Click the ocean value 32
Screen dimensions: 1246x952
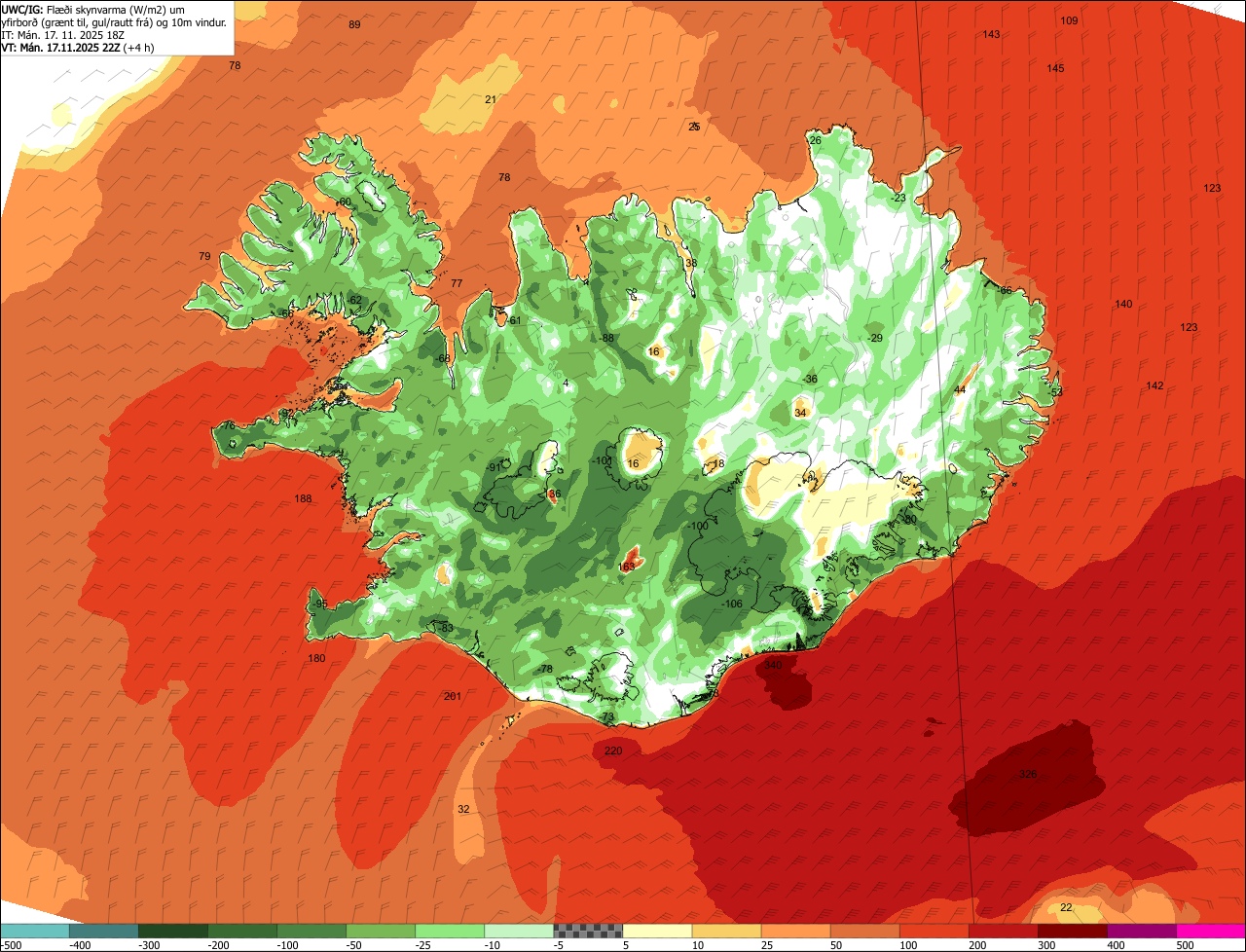[463, 809]
